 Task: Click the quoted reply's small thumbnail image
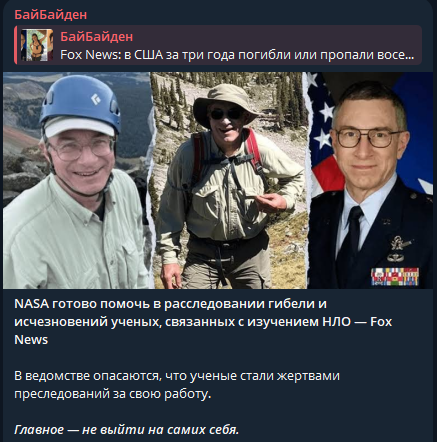[37, 45]
